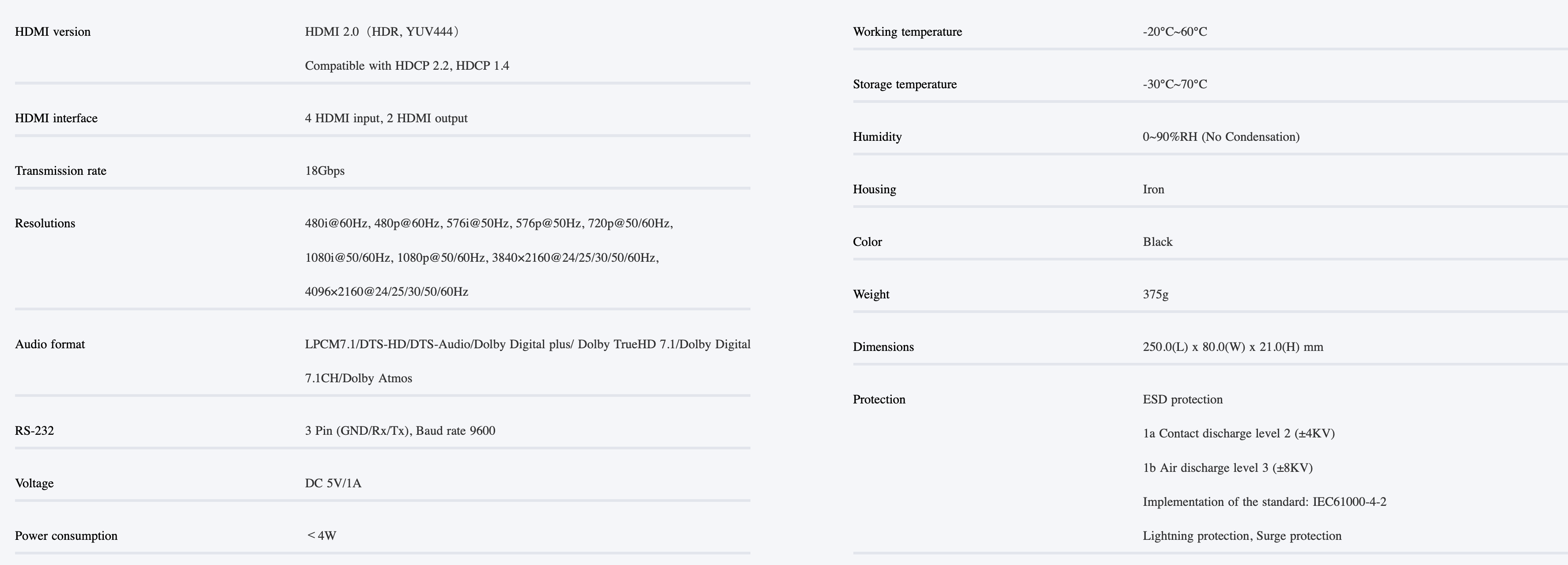This screenshot has height=565, width=1568.
Task: Click the 7.1CH/Dolby Atmos text
Action: 359,378
